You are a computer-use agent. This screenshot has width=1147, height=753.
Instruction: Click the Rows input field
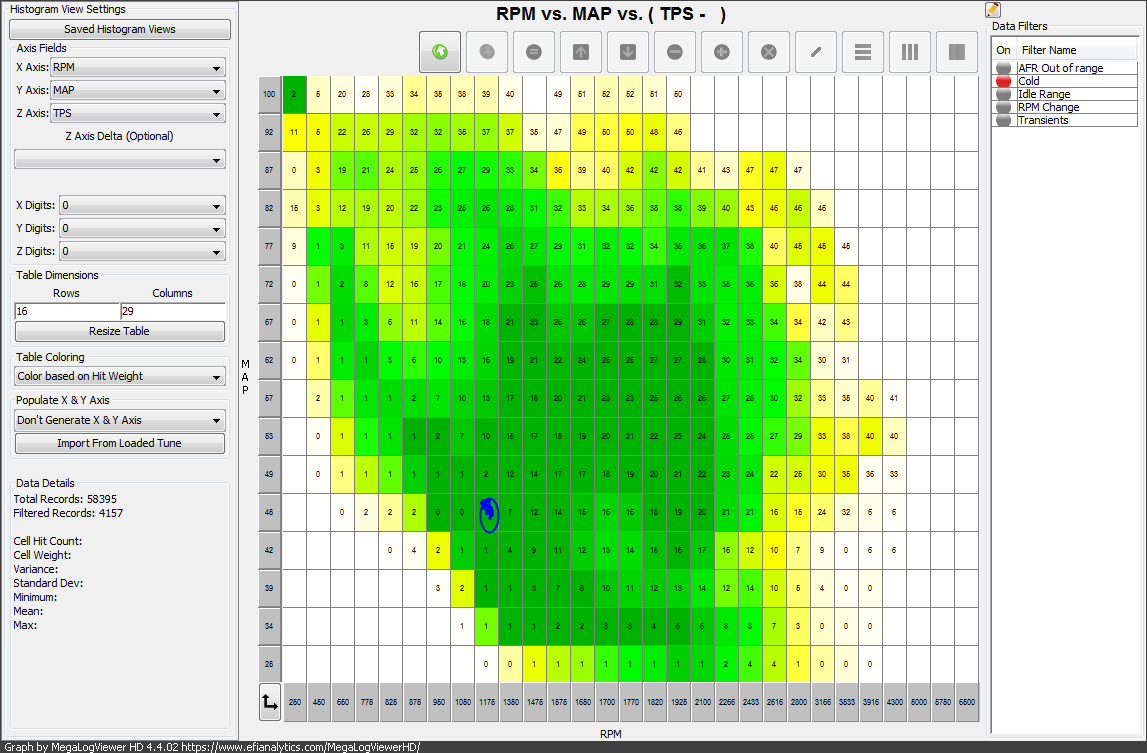tap(67, 311)
